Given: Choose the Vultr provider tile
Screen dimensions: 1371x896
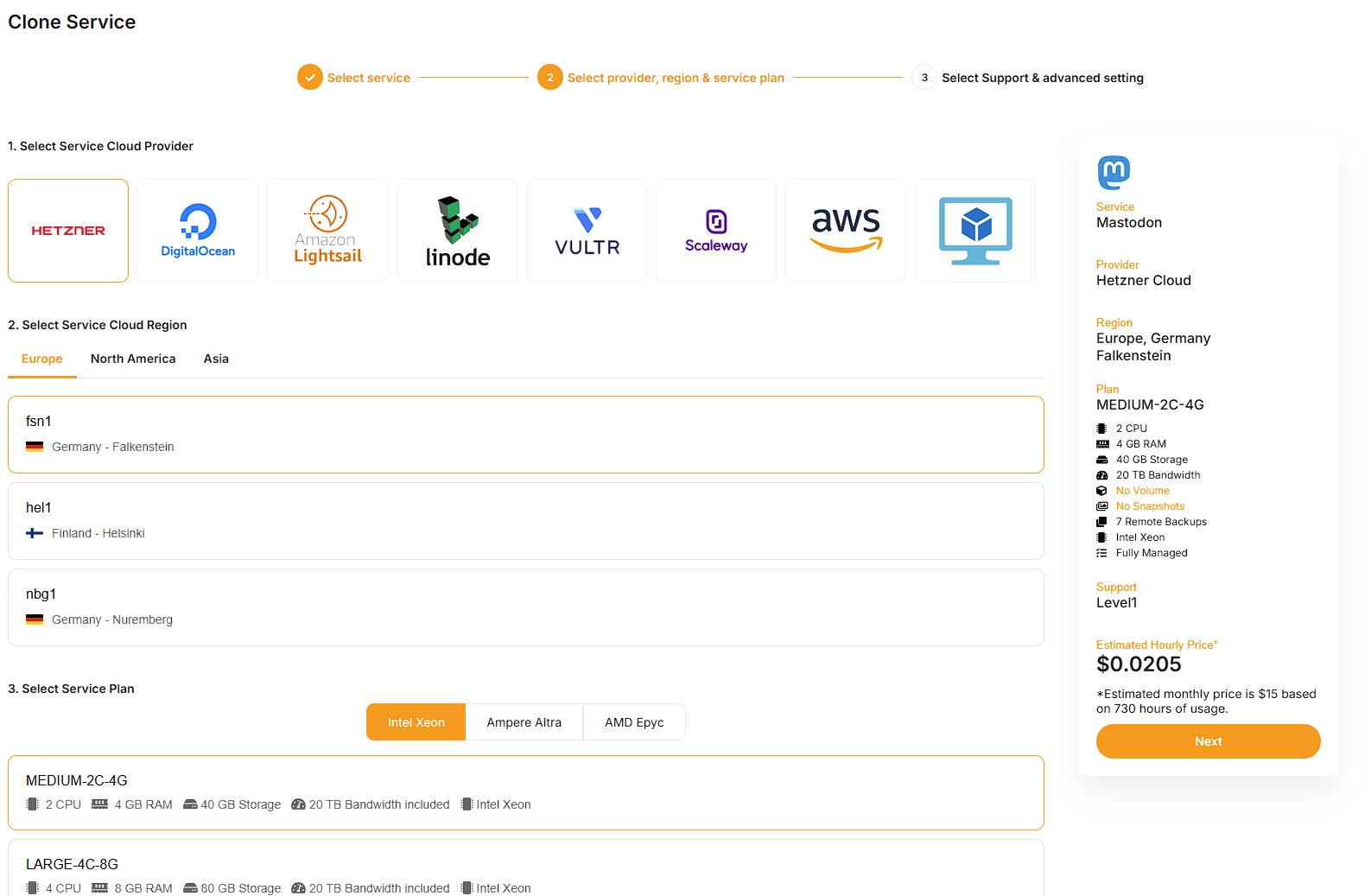Looking at the screenshot, I should 587,231.
